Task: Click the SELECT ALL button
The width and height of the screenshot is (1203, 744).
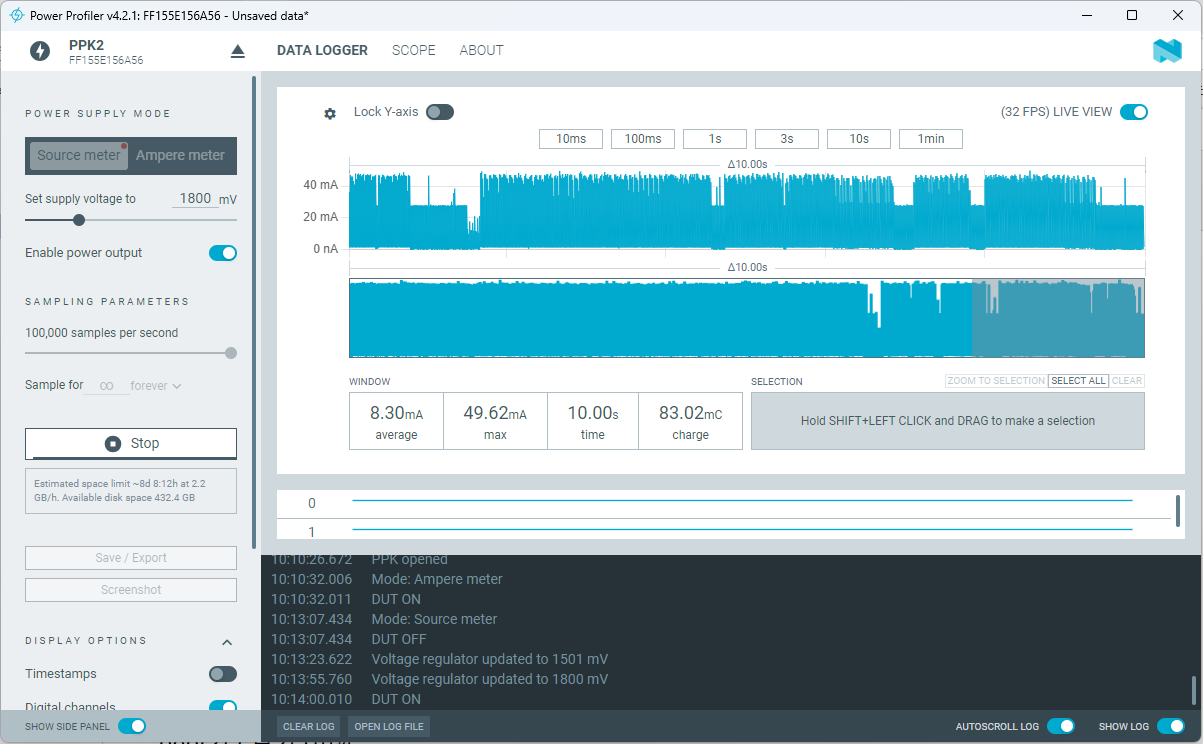Action: point(1078,381)
